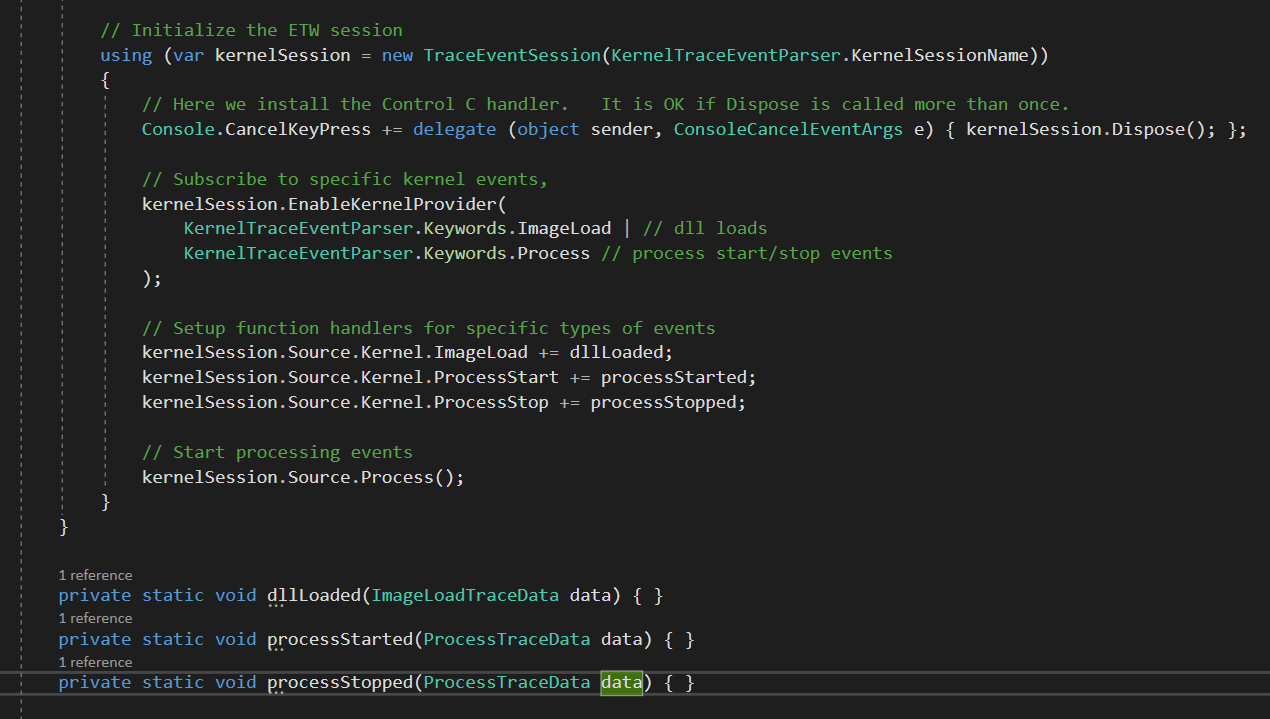Click the closing brace after the using block
This screenshot has height=719, width=1270.
pyautogui.click(x=105, y=501)
